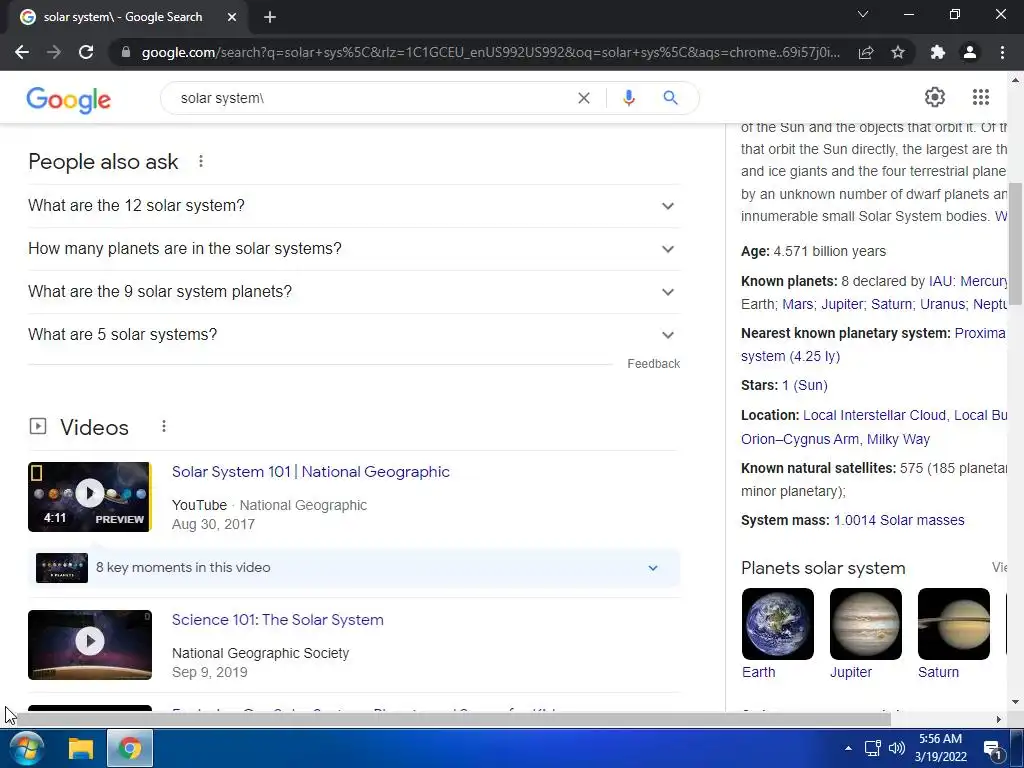Clear the search box text
The height and width of the screenshot is (768, 1024).
[584, 98]
